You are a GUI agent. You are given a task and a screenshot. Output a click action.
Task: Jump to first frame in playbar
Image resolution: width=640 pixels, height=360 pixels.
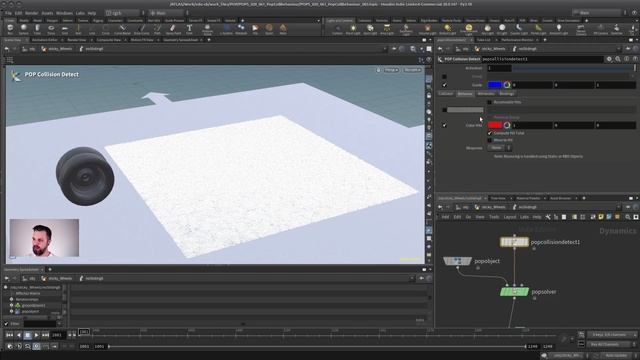pyautogui.click(x=9, y=335)
